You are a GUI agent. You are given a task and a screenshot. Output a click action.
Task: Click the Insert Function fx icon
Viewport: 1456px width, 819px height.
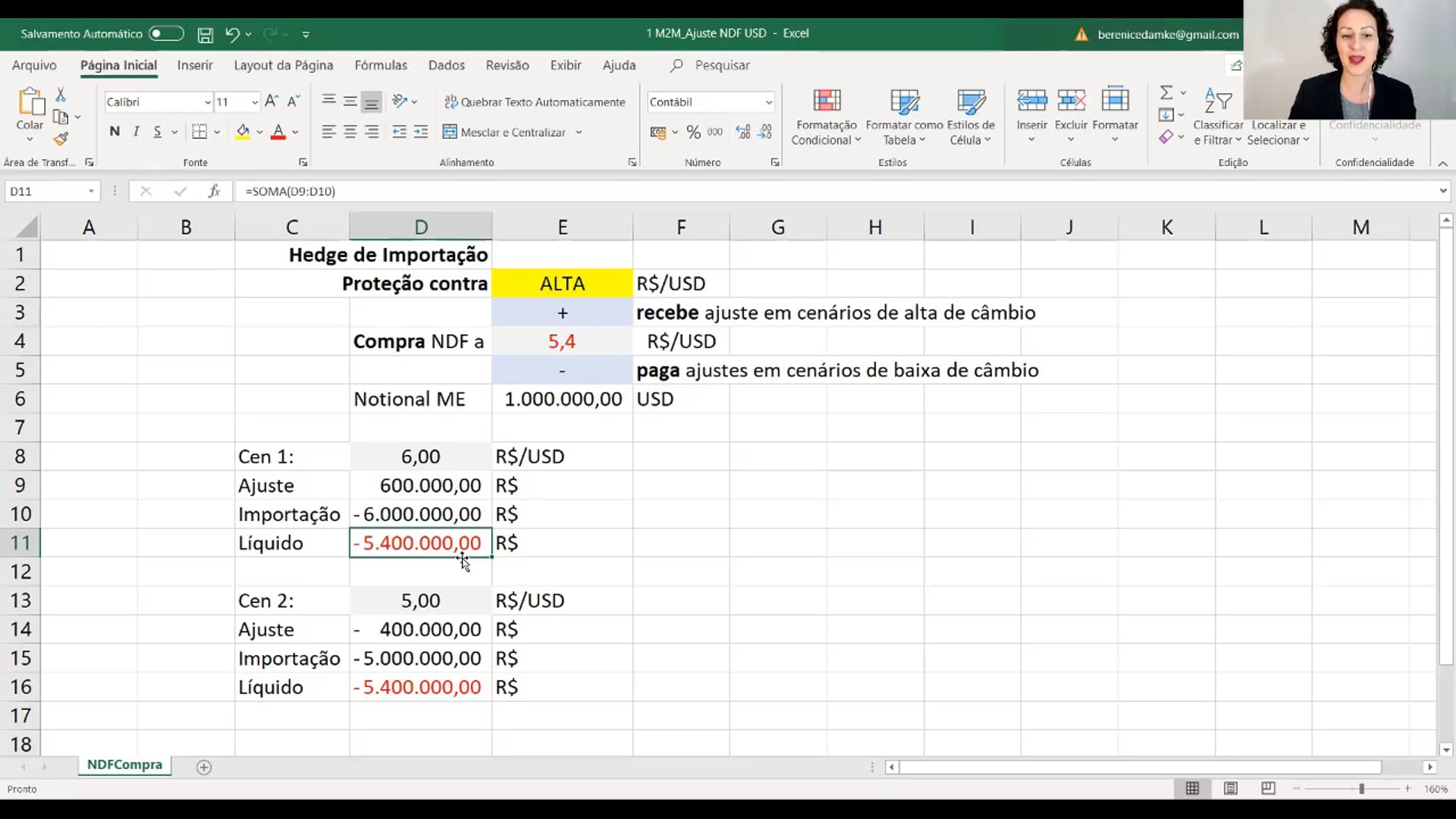pos(215,191)
